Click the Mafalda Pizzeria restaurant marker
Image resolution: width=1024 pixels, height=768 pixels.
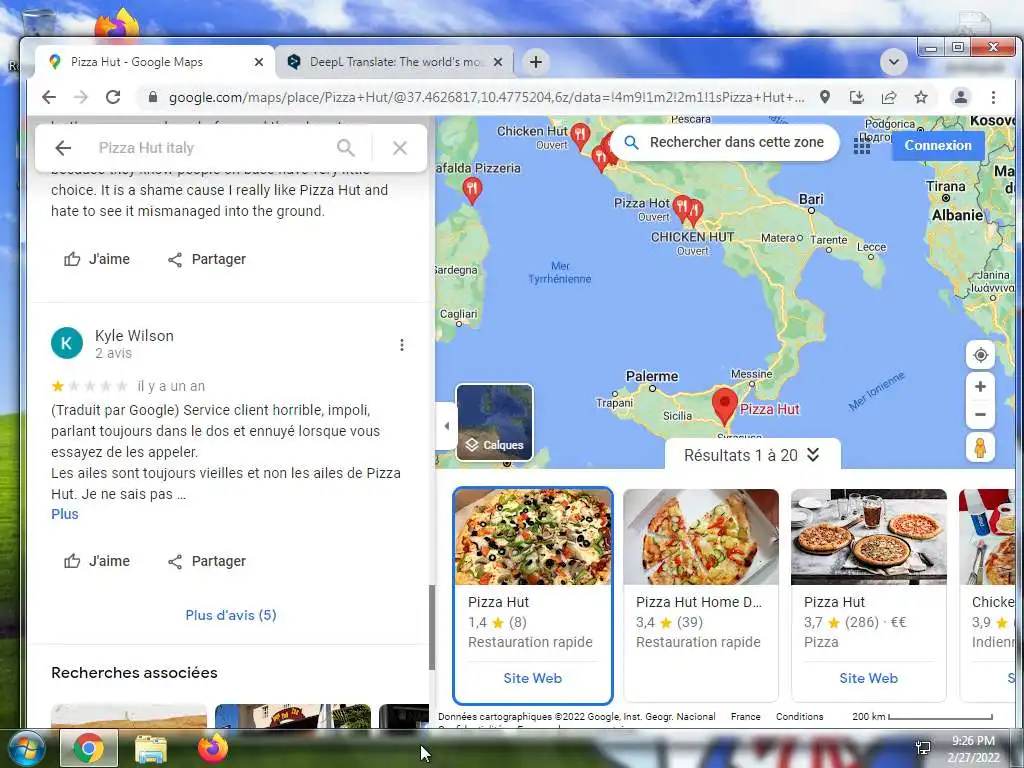(x=472, y=190)
